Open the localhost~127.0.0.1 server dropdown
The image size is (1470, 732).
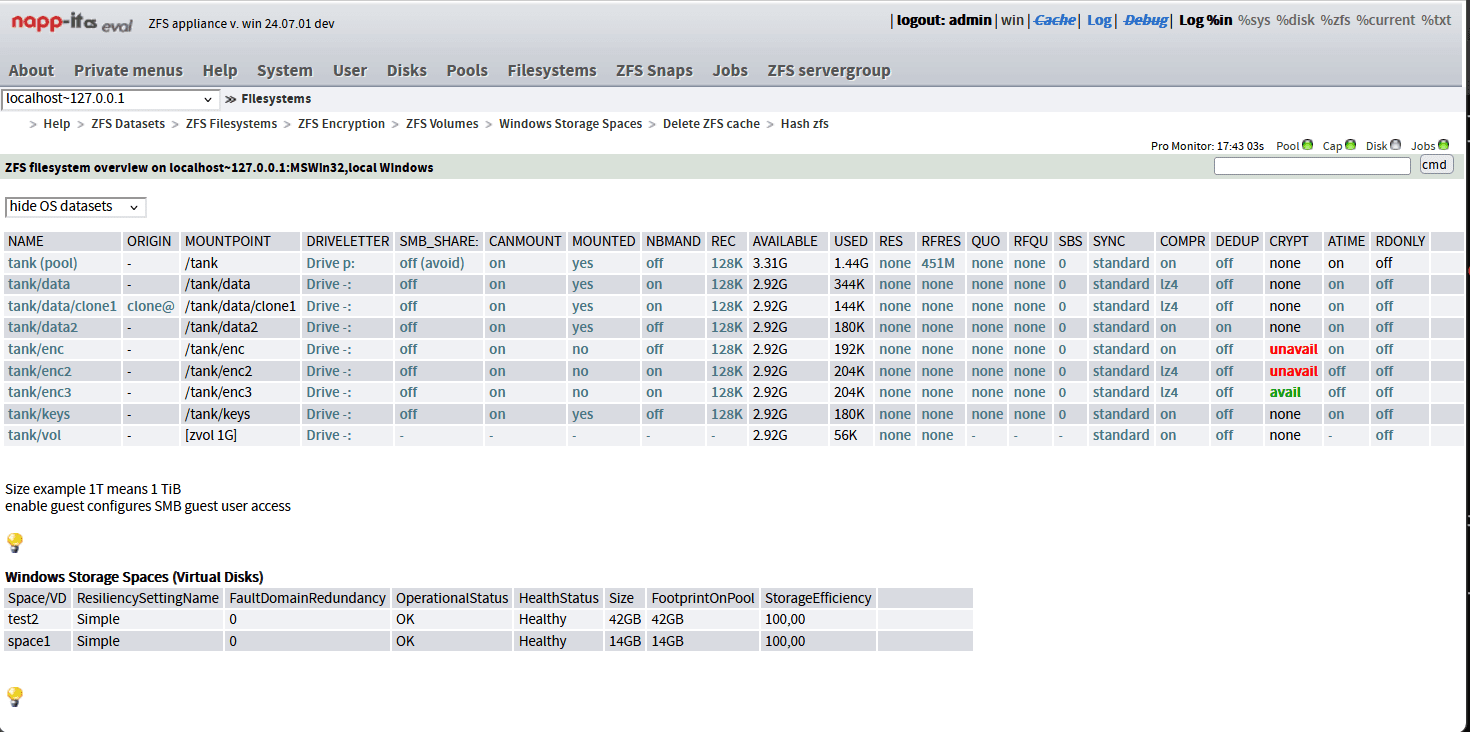click(111, 99)
